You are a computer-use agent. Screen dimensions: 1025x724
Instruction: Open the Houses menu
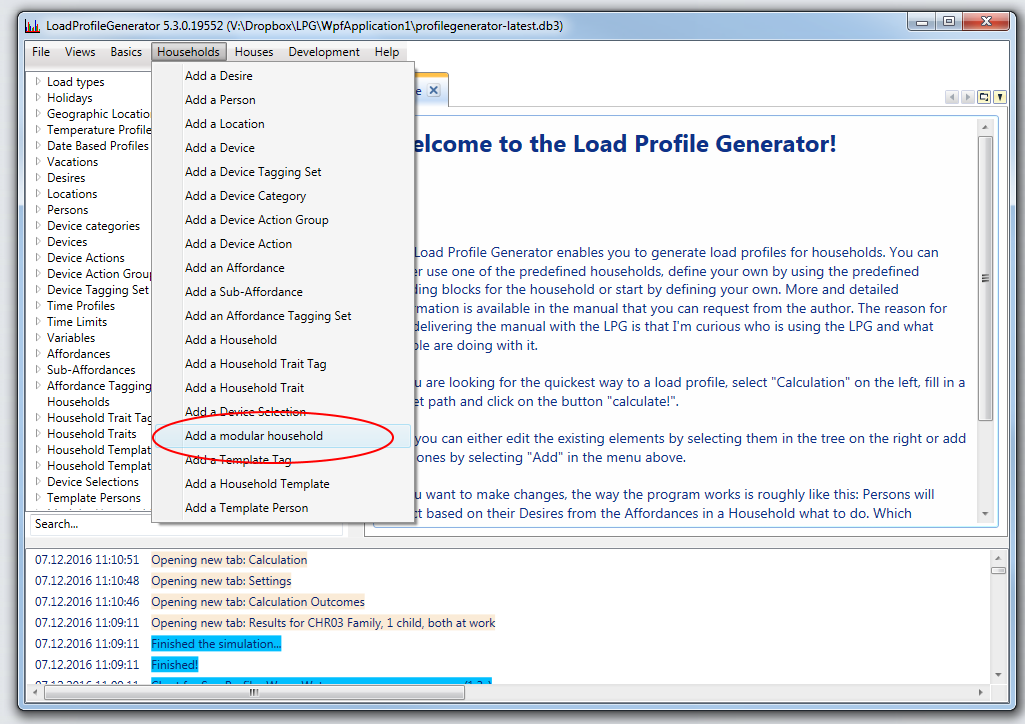click(254, 52)
